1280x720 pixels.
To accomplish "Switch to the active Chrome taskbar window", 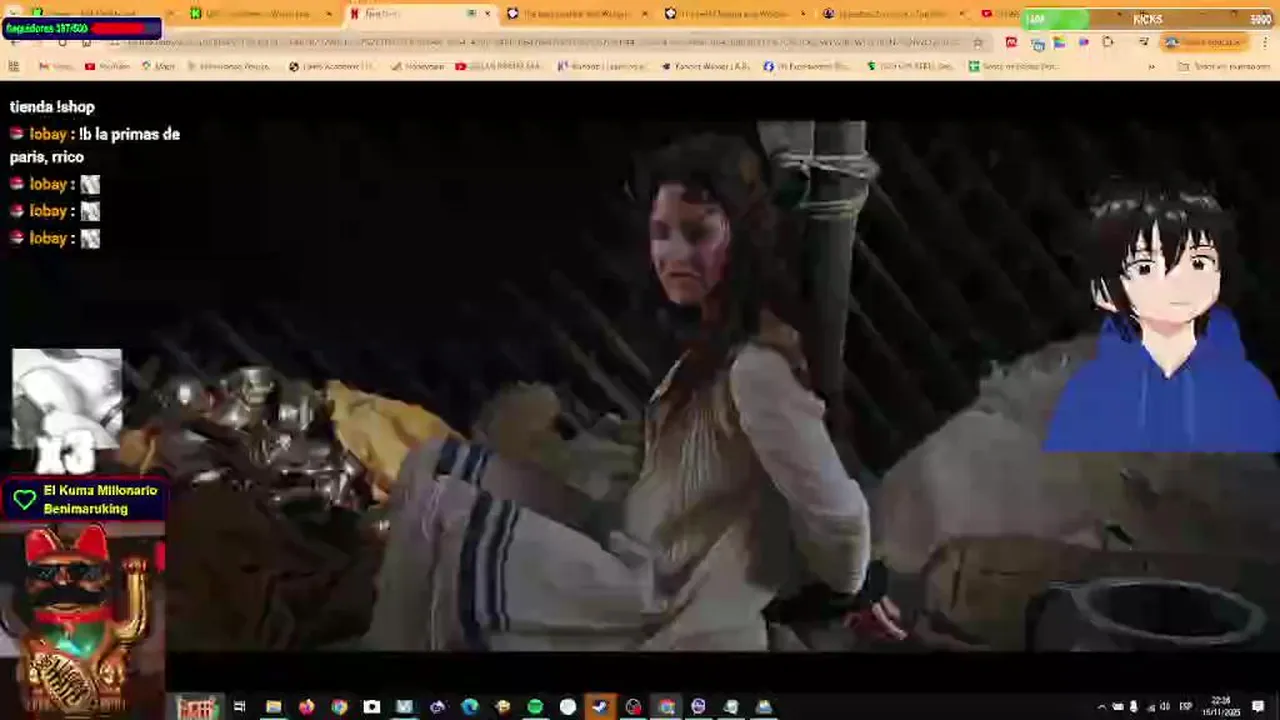I will [x=666, y=707].
